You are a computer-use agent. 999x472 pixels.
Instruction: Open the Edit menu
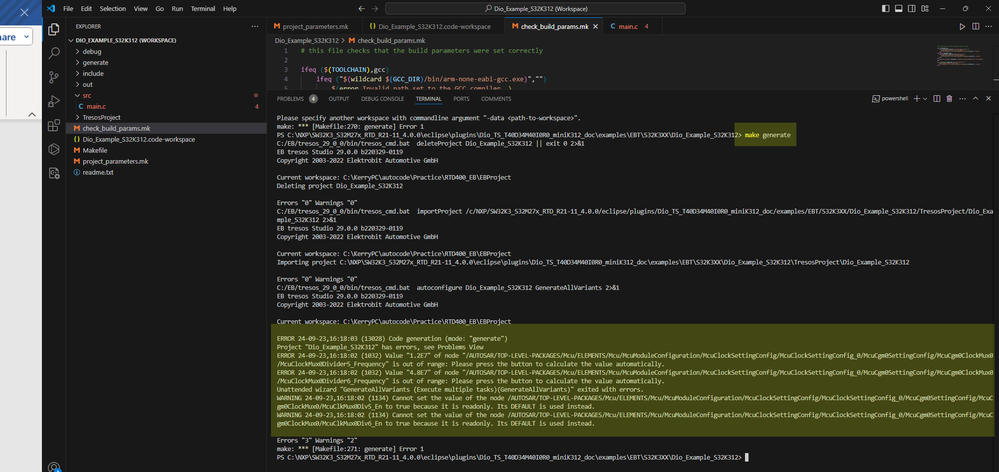pyautogui.click(x=86, y=9)
